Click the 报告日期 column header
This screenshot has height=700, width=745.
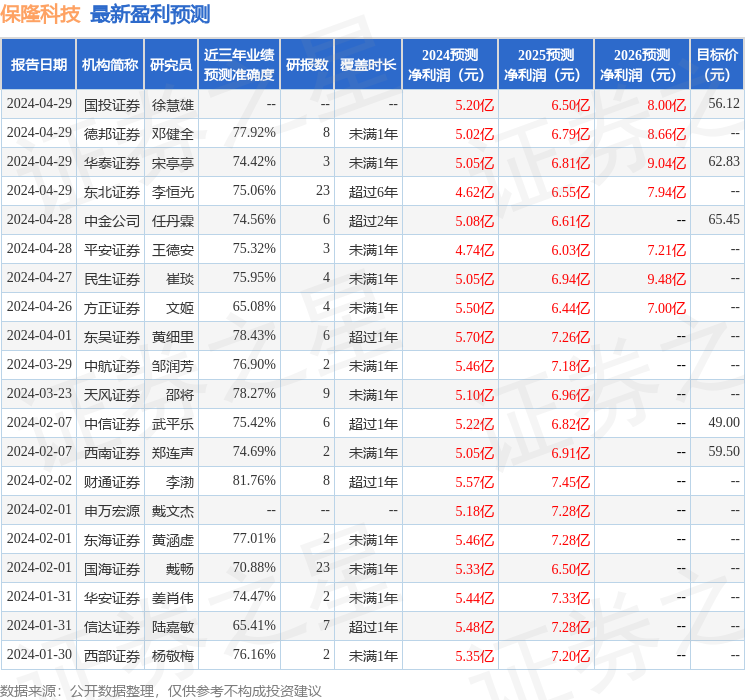38,64
